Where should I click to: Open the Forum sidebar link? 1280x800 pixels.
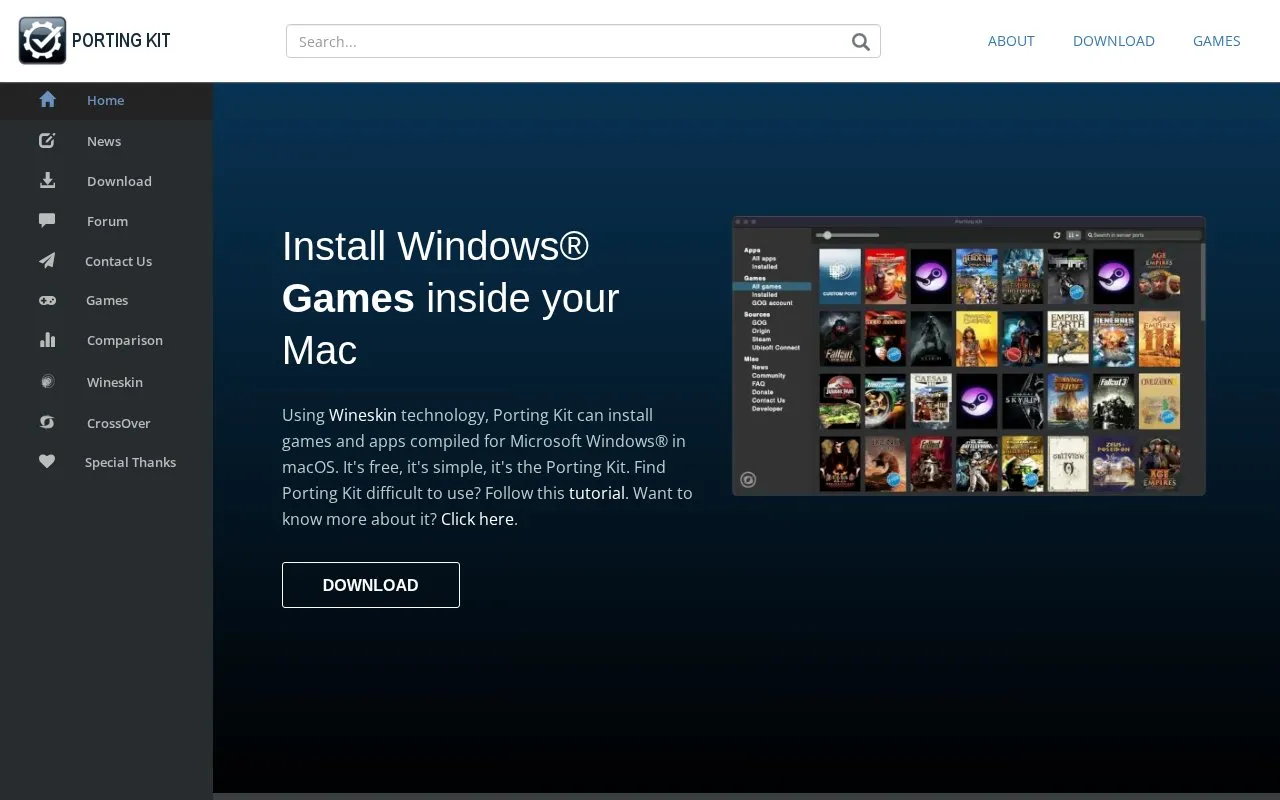coord(107,221)
